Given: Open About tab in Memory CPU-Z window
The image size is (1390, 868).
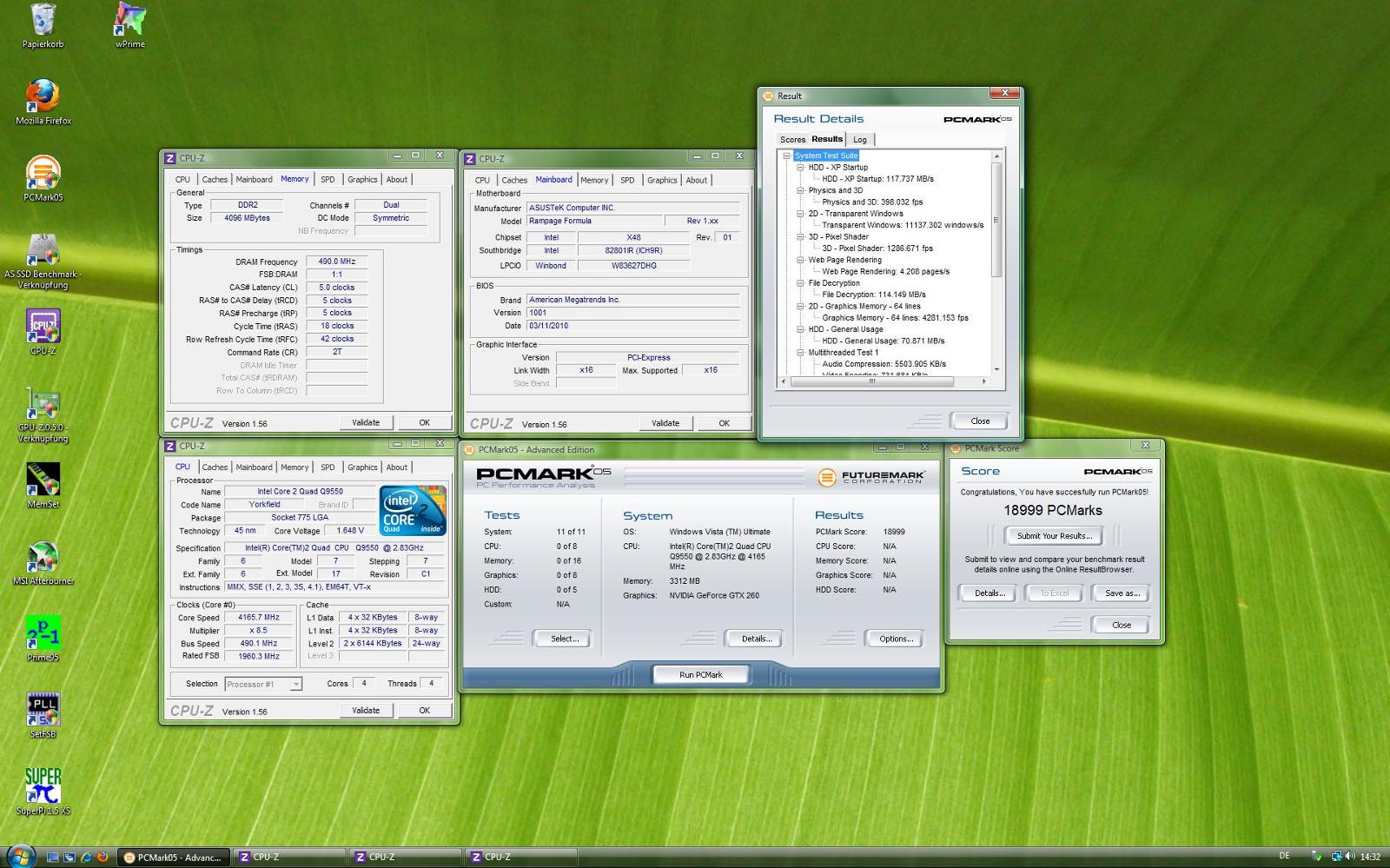Looking at the screenshot, I should (x=397, y=179).
